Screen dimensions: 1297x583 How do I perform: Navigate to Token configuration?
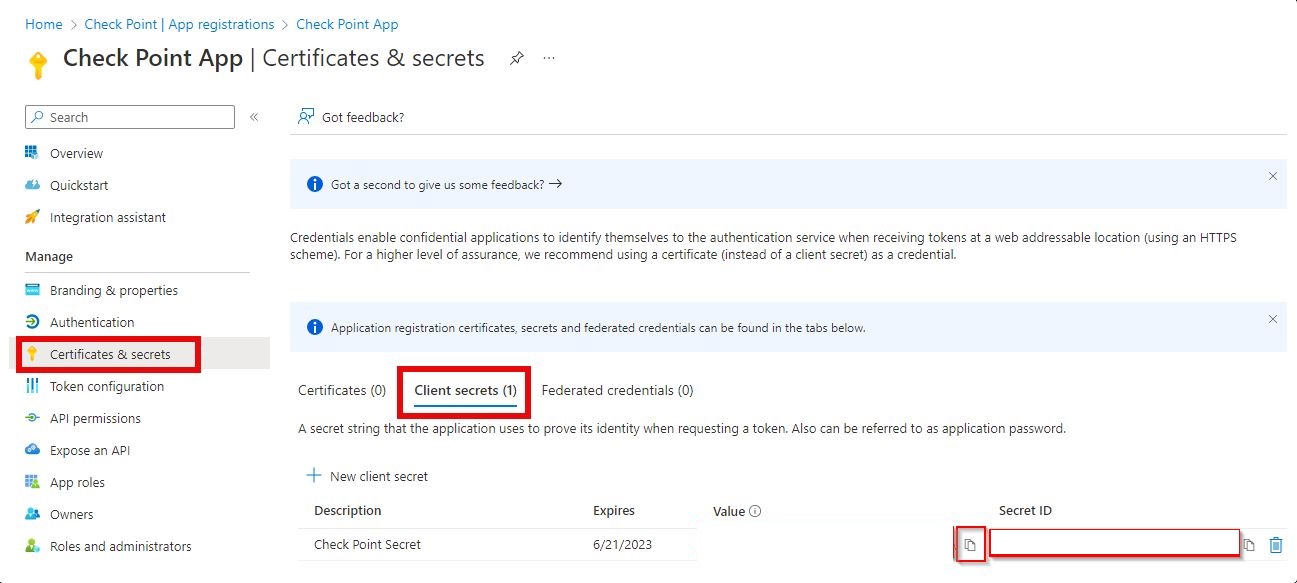pos(107,386)
